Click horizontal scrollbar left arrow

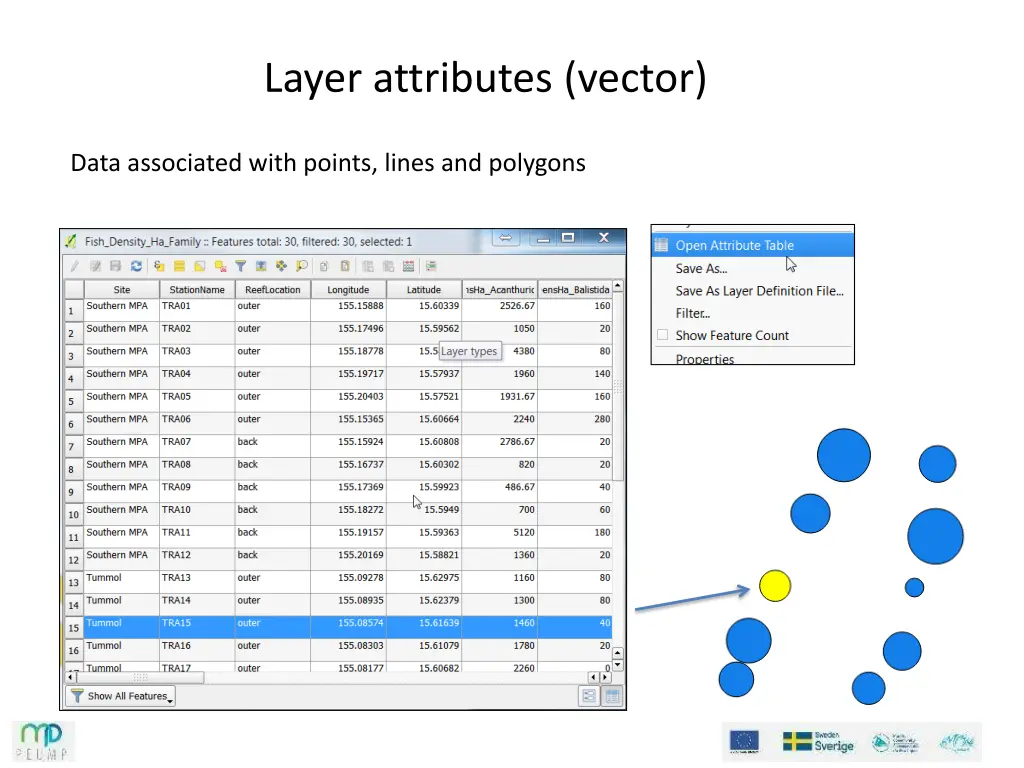71,677
